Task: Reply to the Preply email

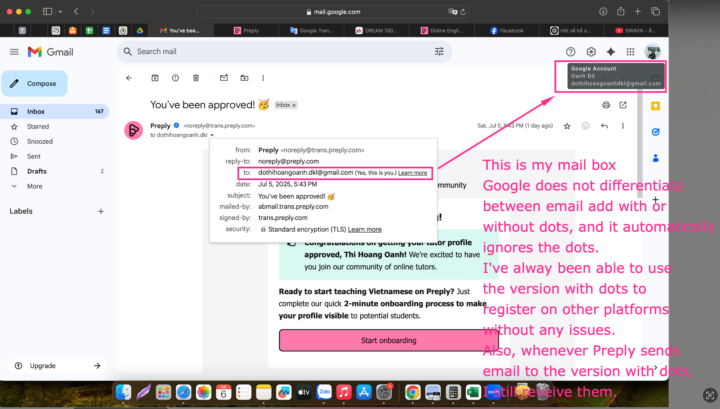Action: coord(604,126)
